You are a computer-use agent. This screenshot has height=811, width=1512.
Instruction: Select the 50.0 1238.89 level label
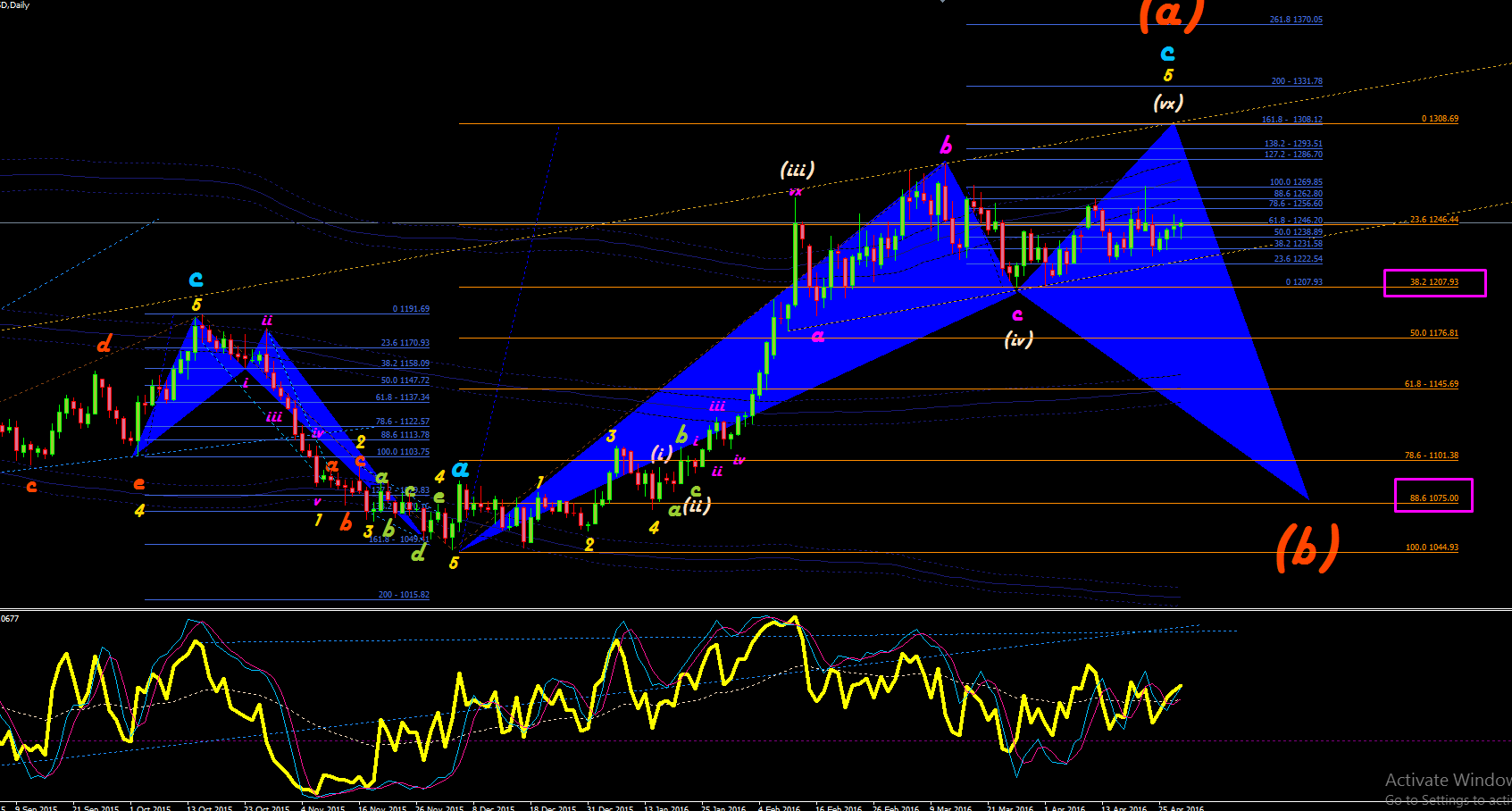(x=1299, y=232)
